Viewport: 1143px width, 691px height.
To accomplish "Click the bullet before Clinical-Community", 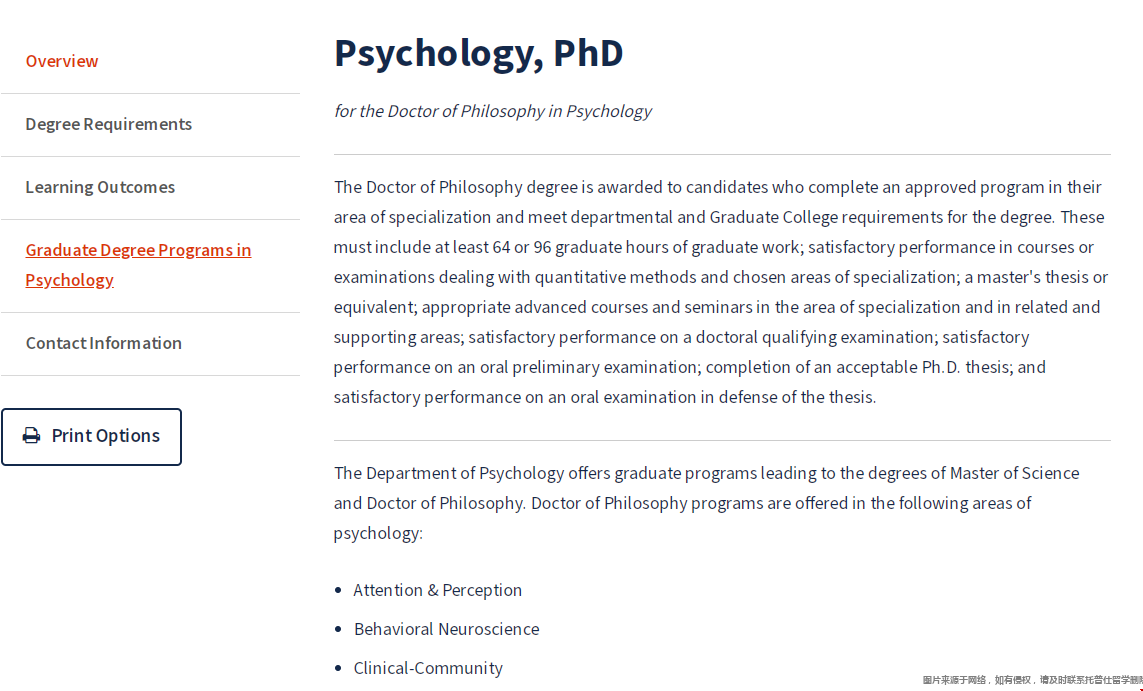I will coord(338,668).
